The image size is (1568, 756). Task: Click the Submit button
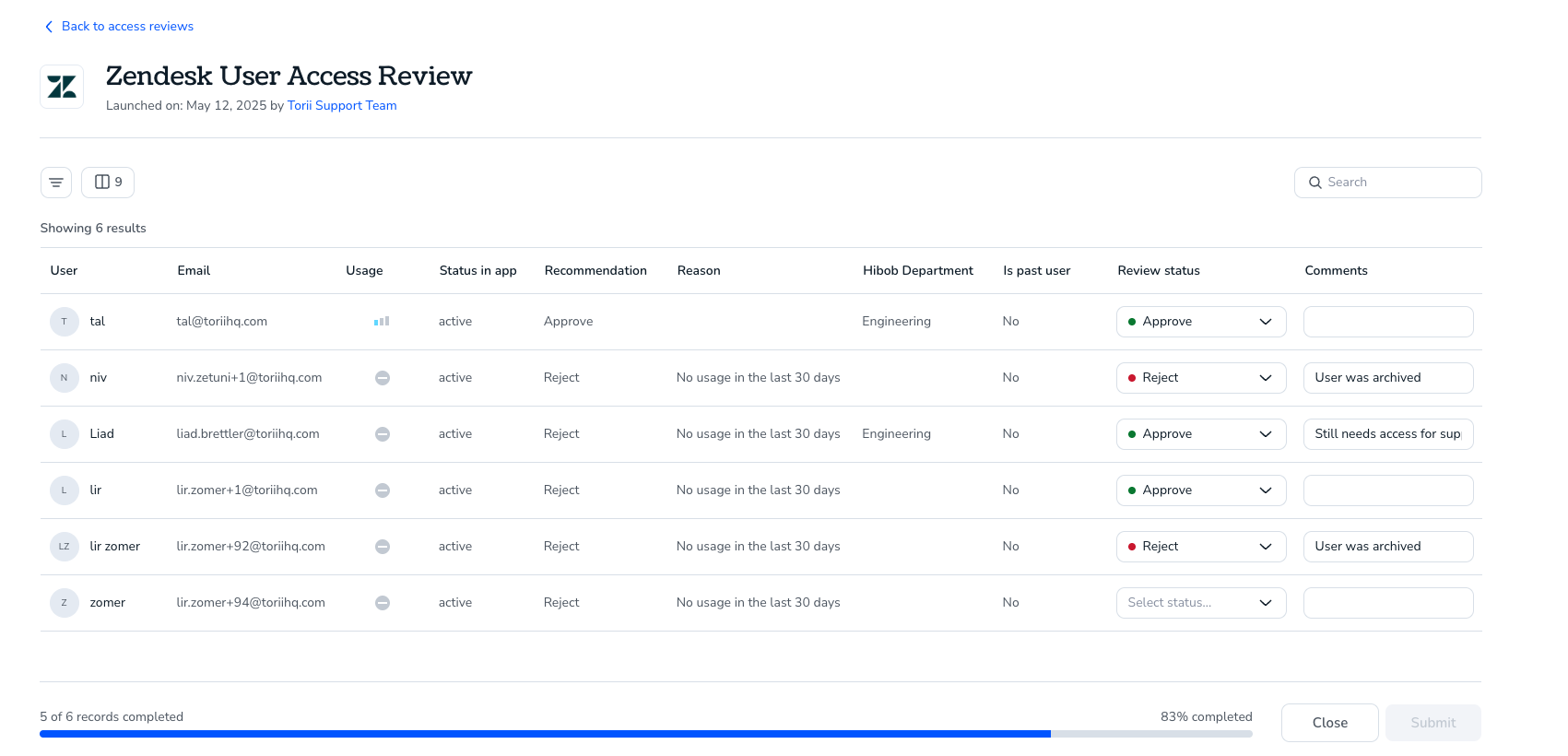pos(1433,723)
